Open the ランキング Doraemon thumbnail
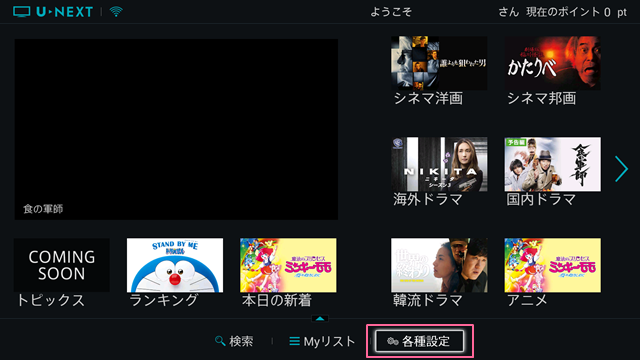The width and height of the screenshot is (640, 360). 175,265
